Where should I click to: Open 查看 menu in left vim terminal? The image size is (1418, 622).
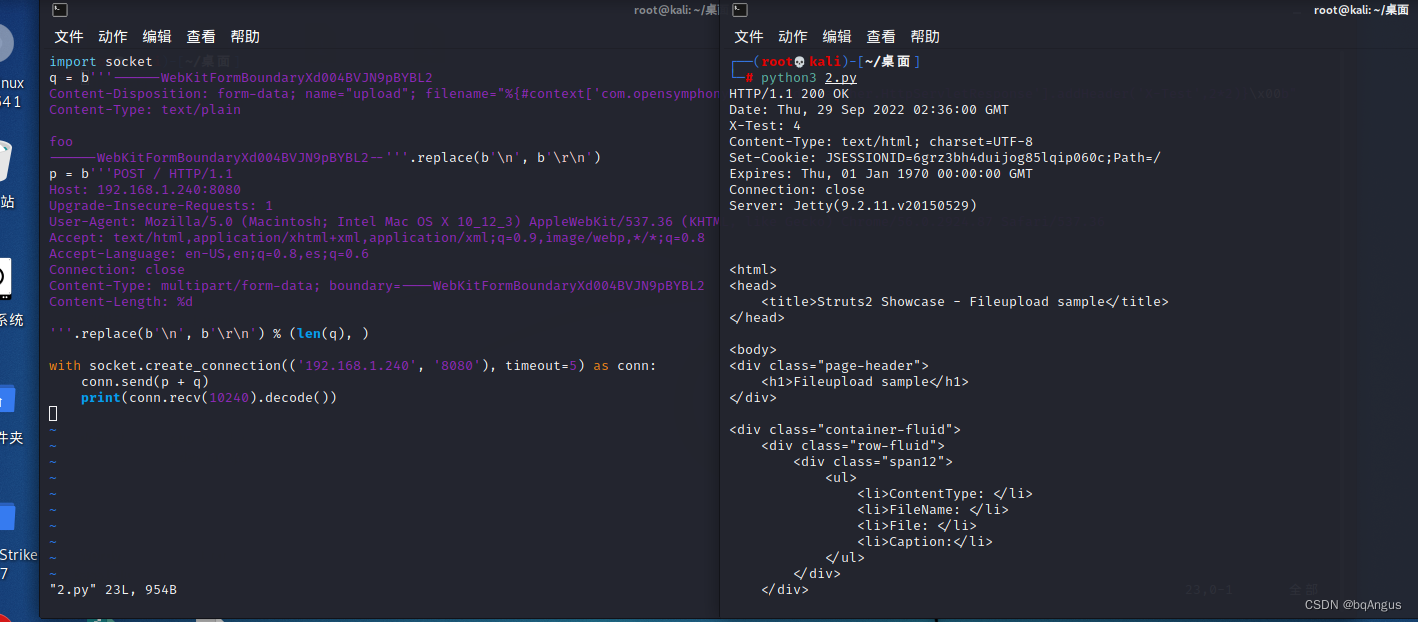point(201,37)
